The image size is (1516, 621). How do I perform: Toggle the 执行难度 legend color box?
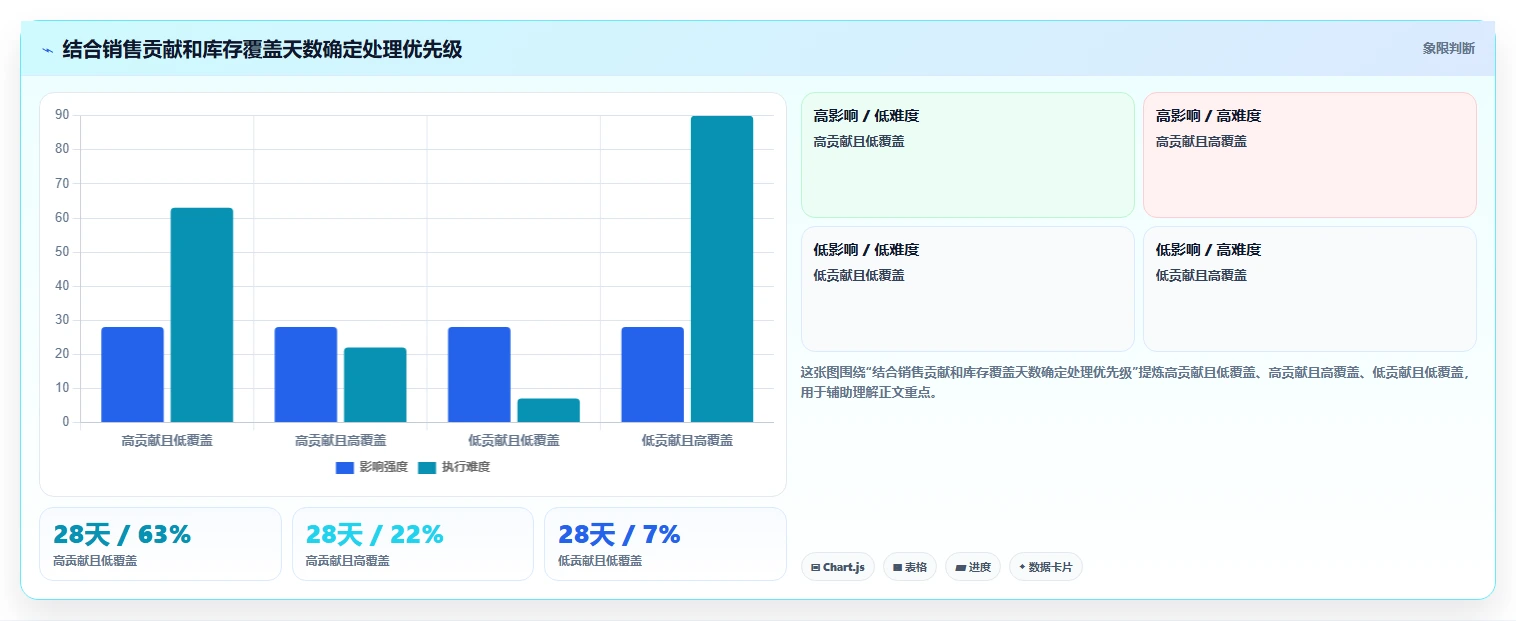427,467
